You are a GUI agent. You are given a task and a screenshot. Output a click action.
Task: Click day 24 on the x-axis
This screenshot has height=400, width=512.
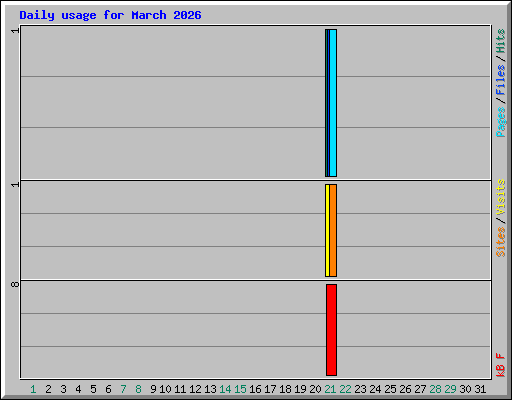pyautogui.click(x=375, y=389)
